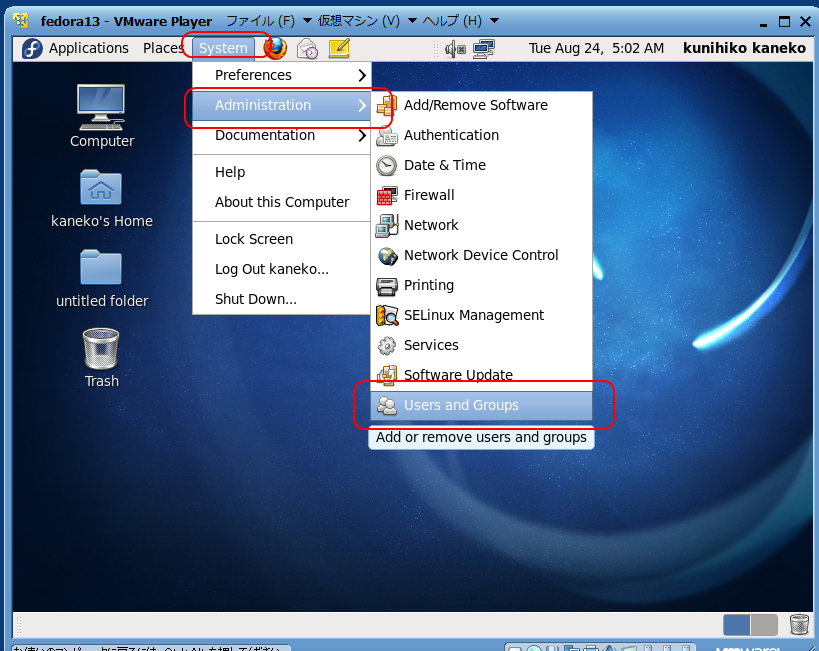This screenshot has width=819, height=651.
Task: Click the Add/Remove Software package icon
Action: click(x=387, y=106)
